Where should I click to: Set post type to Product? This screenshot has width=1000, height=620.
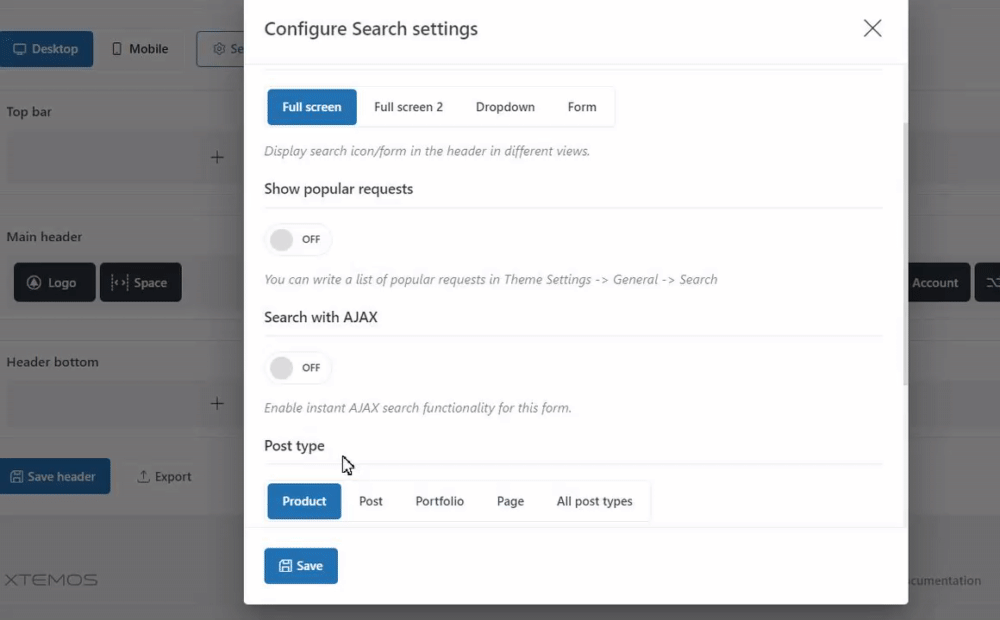(304, 501)
